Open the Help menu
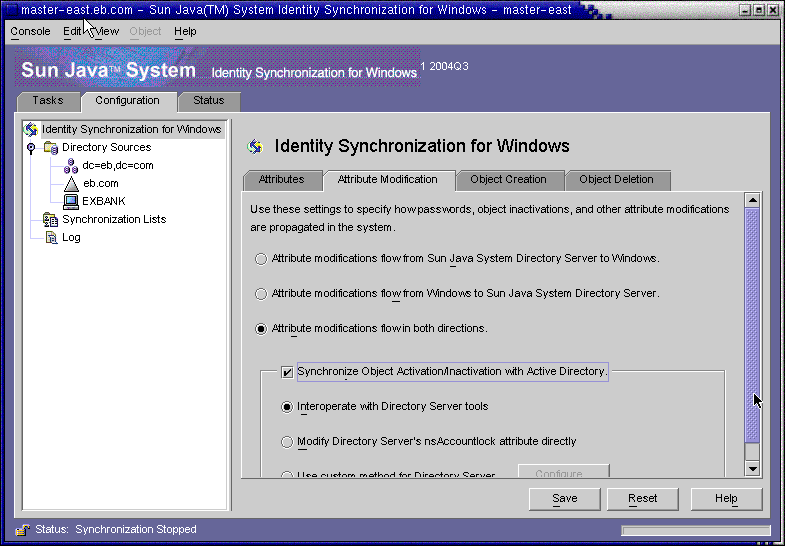The width and height of the screenshot is (785, 546). coord(185,32)
